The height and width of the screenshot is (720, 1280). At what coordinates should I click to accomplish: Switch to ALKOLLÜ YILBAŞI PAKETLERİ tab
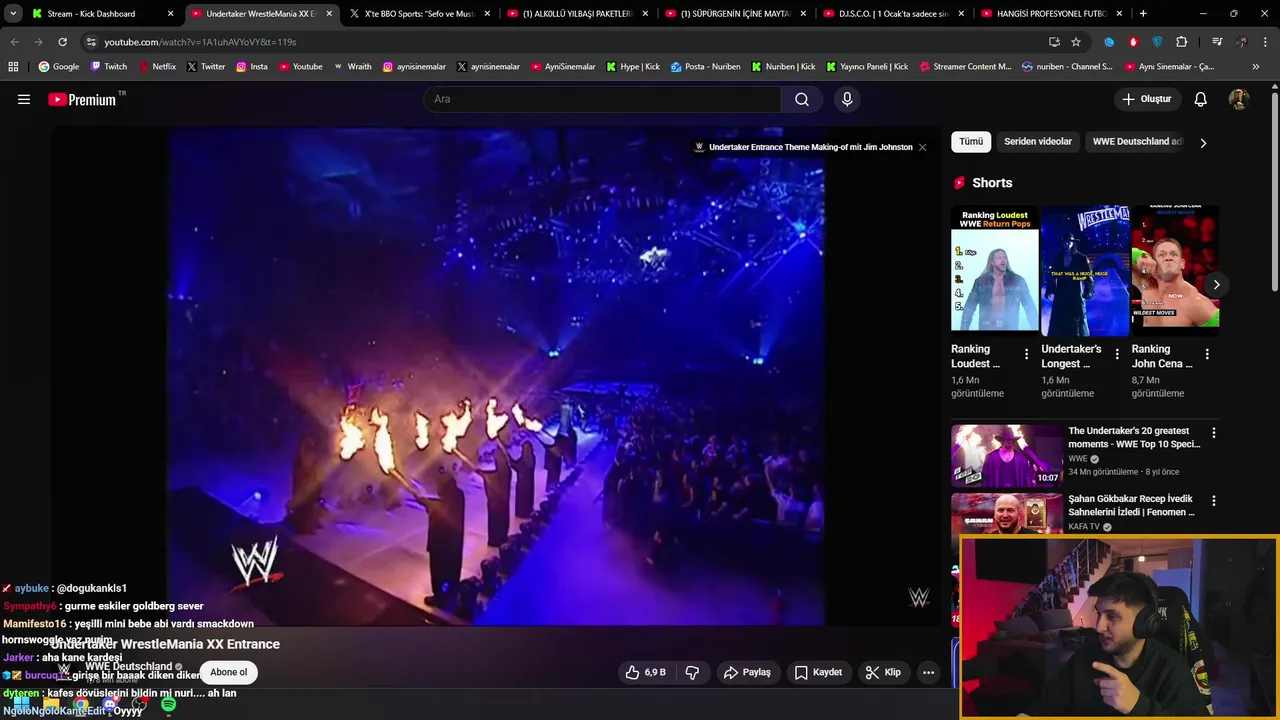coord(576,14)
